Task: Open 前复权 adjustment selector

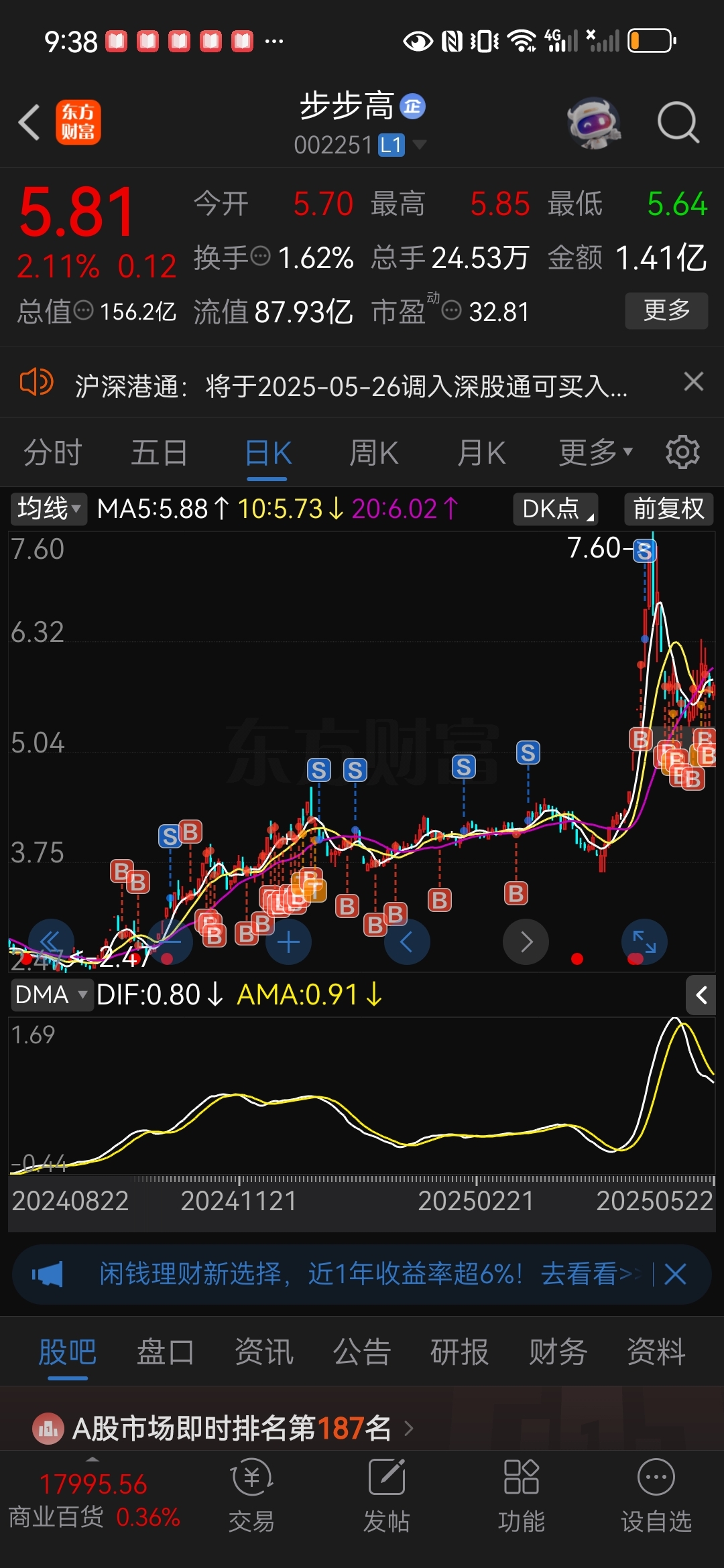Action: click(x=668, y=509)
